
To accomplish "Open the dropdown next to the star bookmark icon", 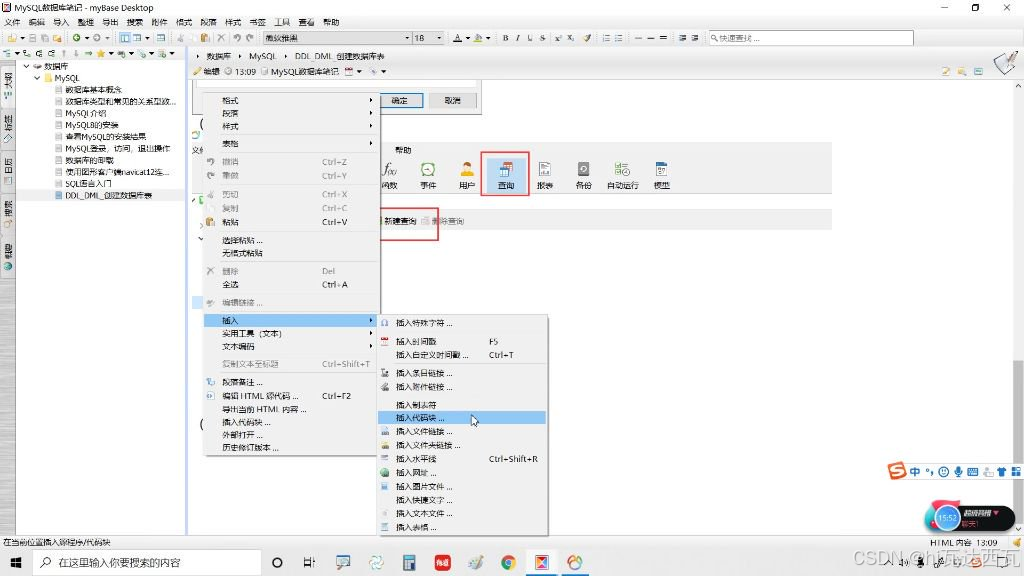I will tap(111, 54).
